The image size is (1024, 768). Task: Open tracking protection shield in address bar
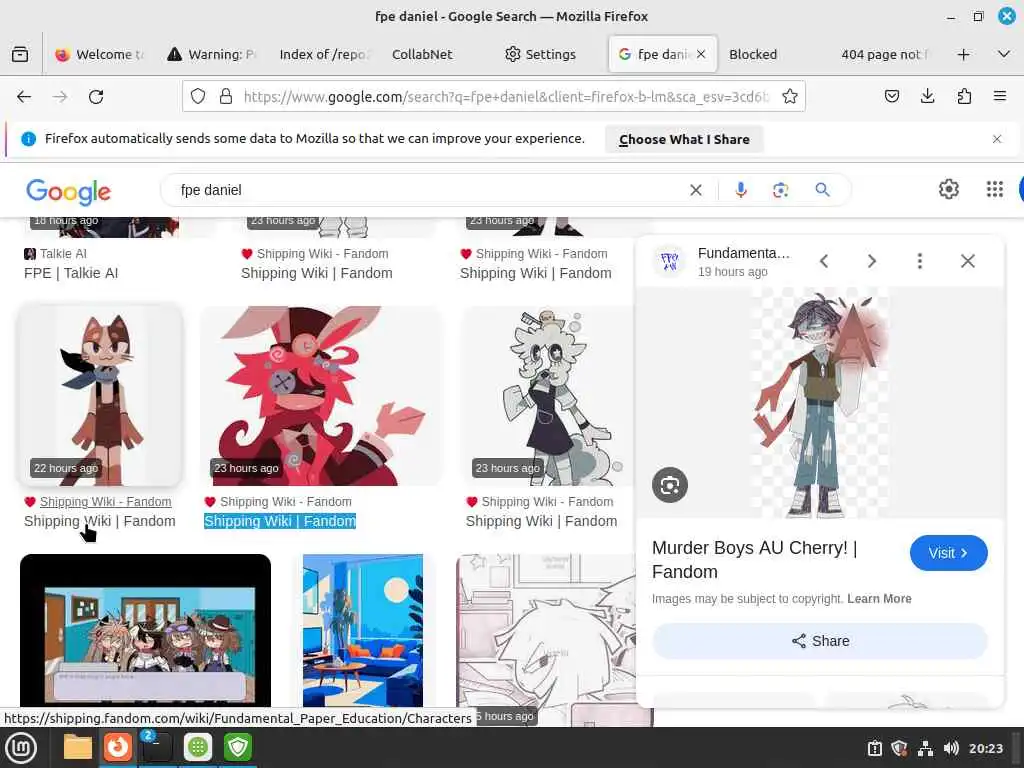pyautogui.click(x=198, y=97)
